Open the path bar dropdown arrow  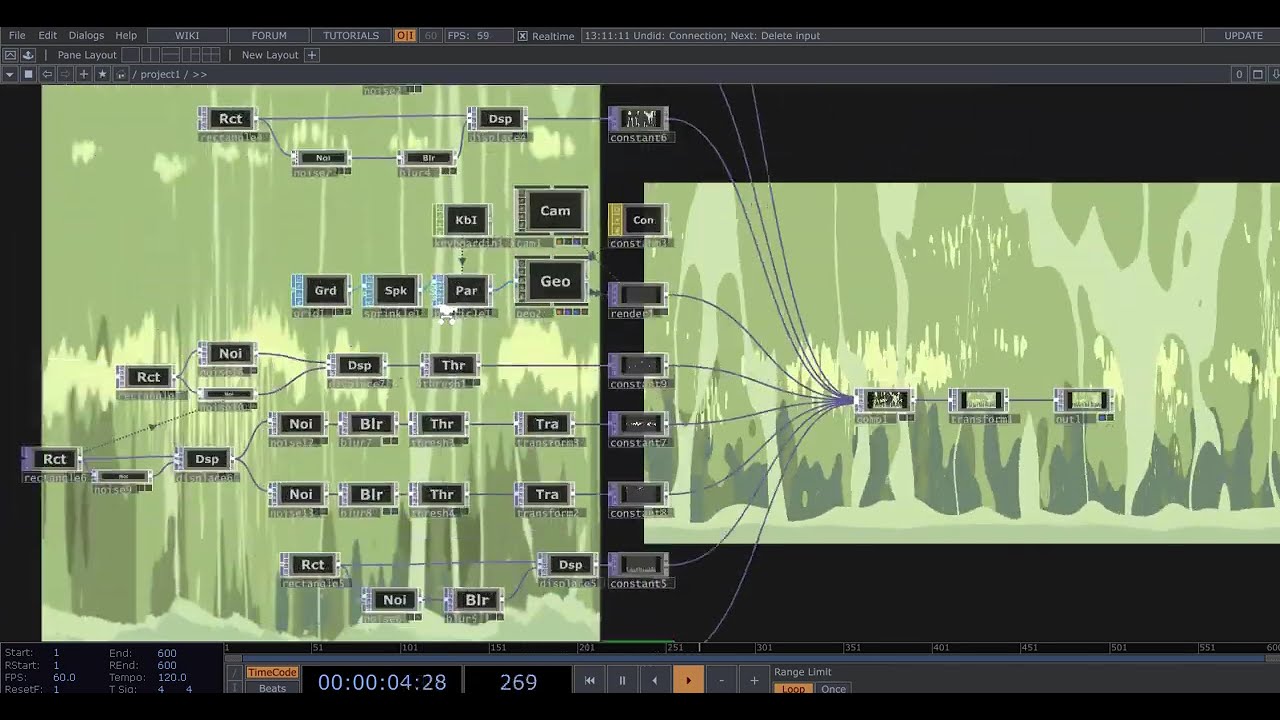pos(10,74)
